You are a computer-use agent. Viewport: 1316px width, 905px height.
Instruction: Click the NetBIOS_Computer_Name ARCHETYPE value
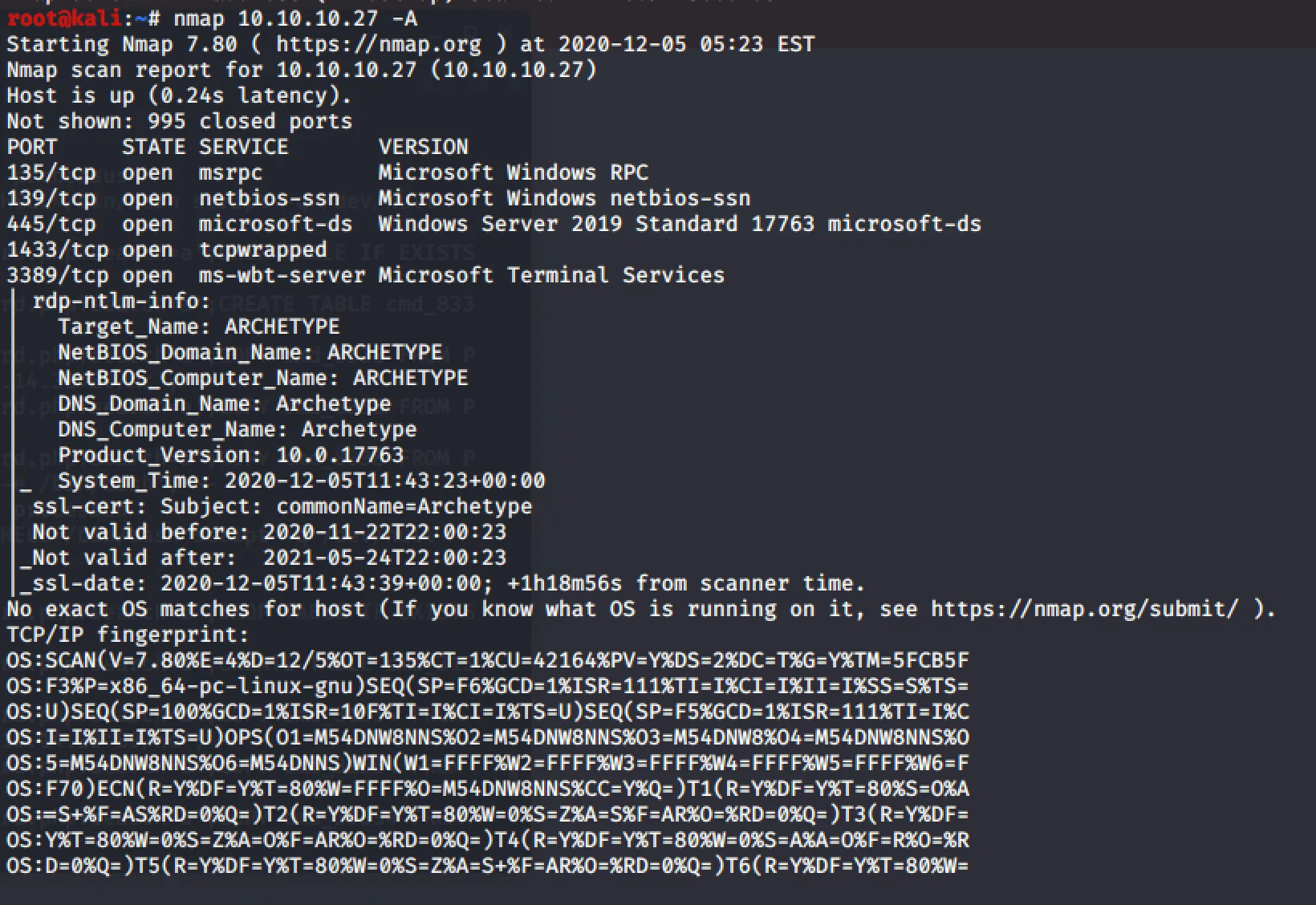[x=410, y=378]
